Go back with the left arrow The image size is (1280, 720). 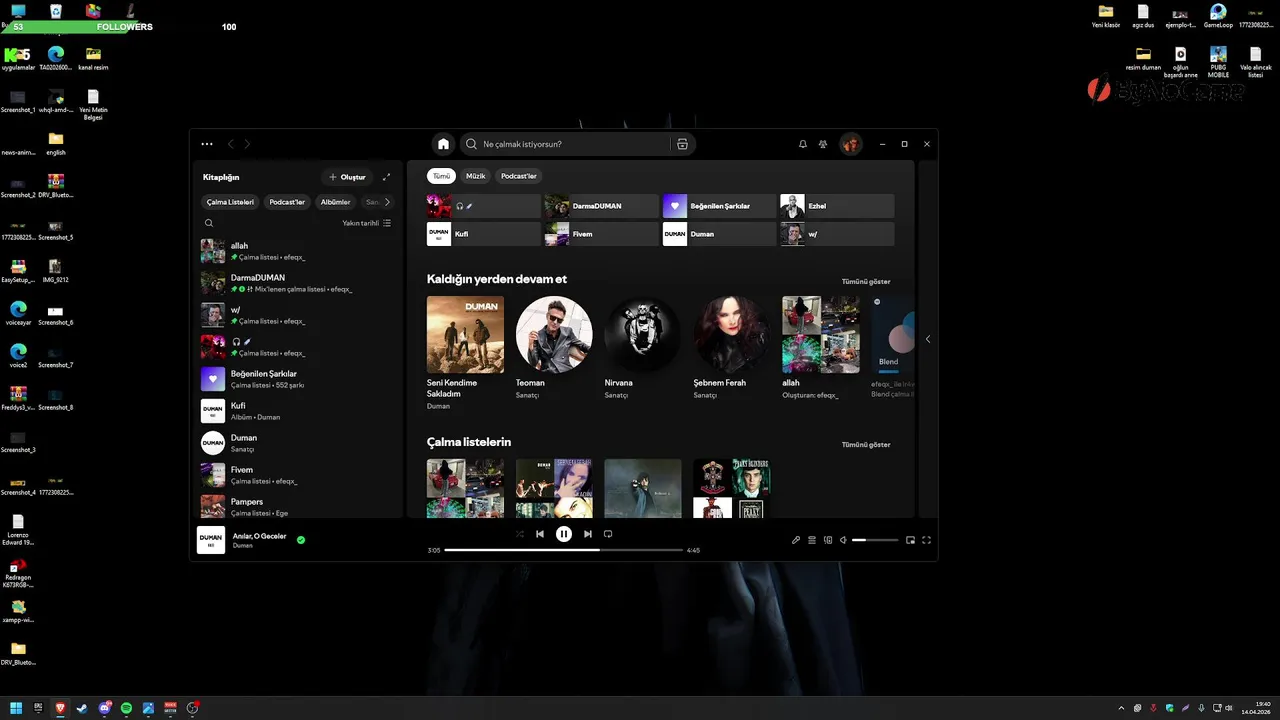pyautogui.click(x=231, y=144)
